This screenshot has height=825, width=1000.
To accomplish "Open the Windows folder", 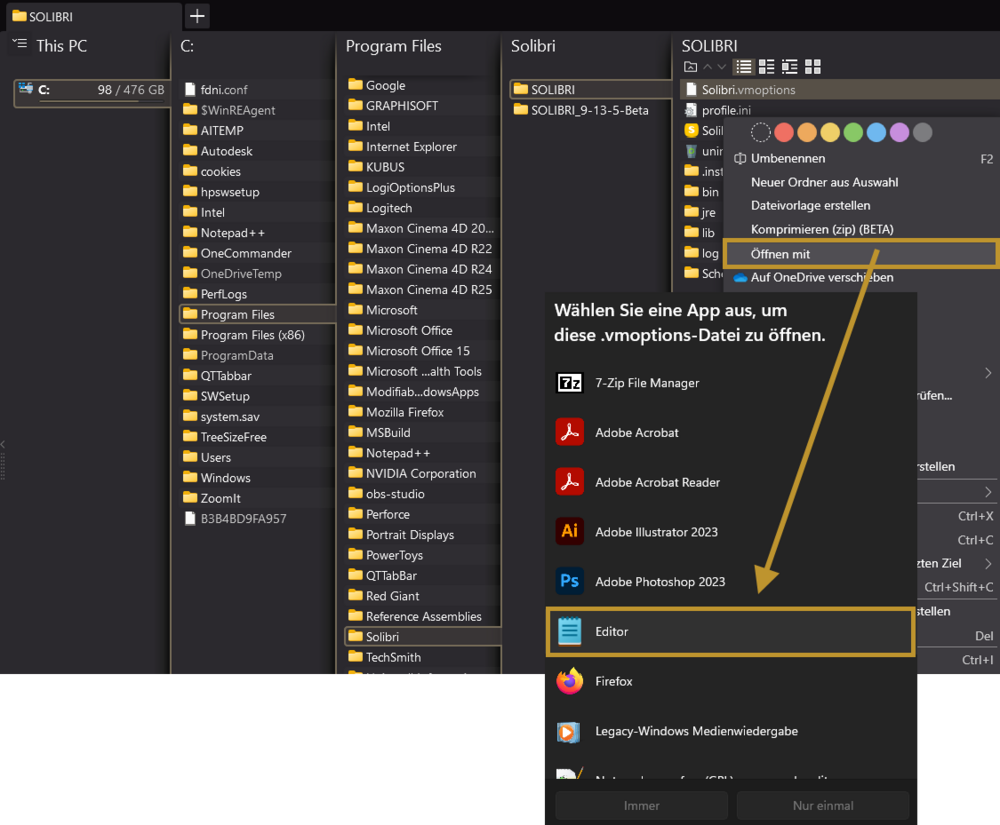I will click(258, 478).
